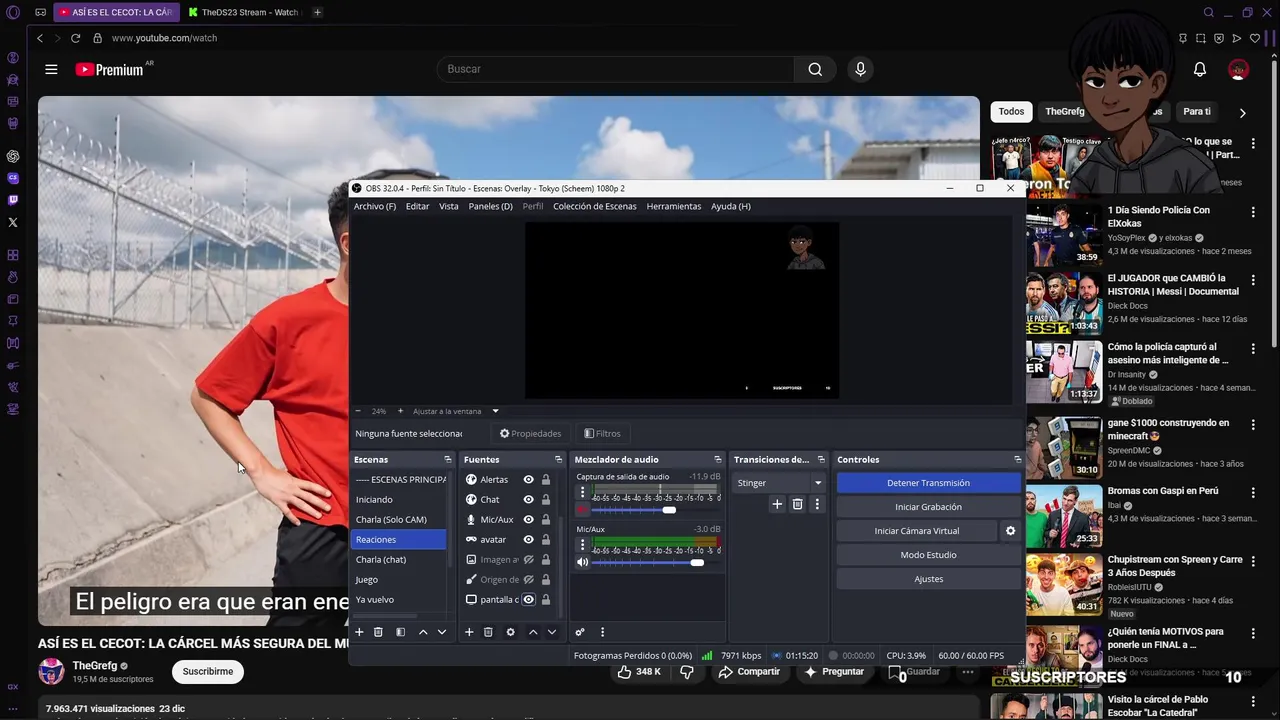Add a new scene in Escenas panel
The image size is (1280, 720).
359,632
